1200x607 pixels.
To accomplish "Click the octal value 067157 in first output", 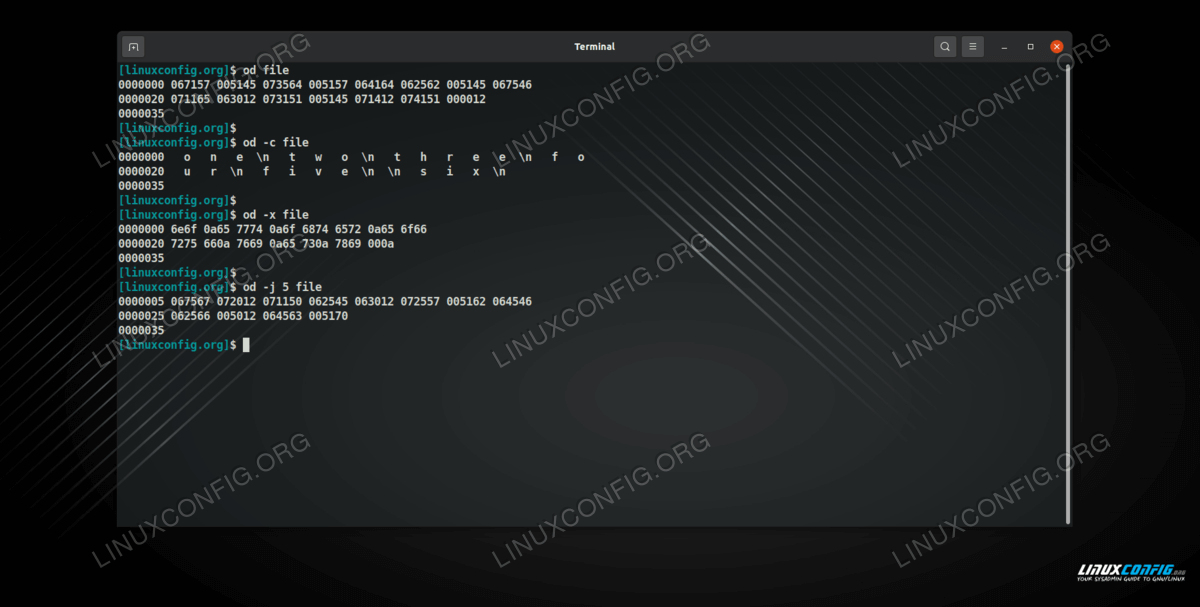I will pos(190,85).
